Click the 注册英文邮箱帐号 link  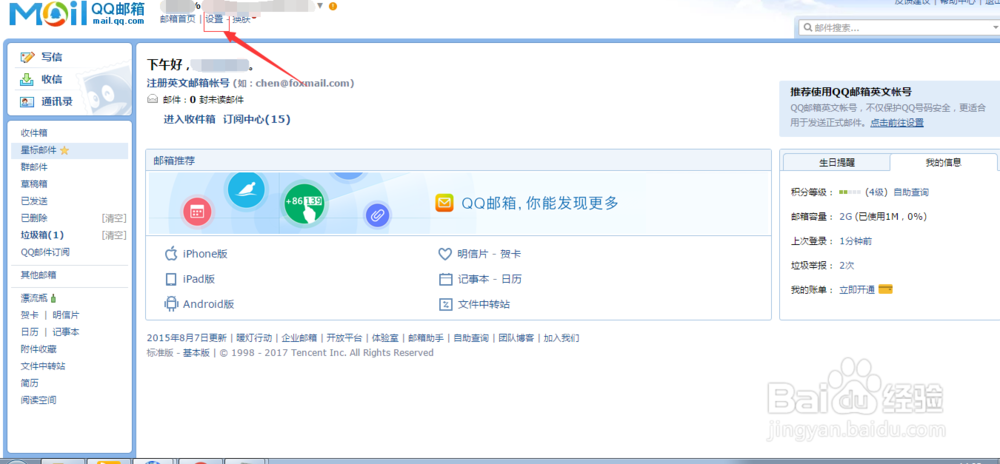[x=188, y=83]
